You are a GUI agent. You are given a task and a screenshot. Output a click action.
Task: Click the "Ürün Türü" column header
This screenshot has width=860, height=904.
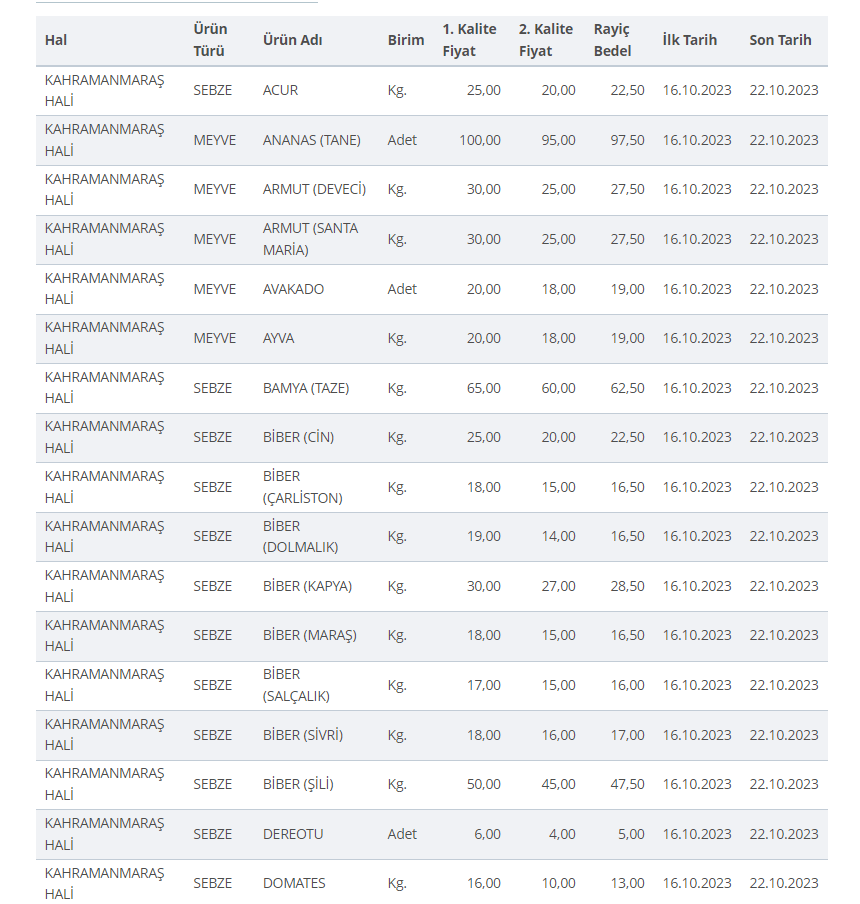210,41
